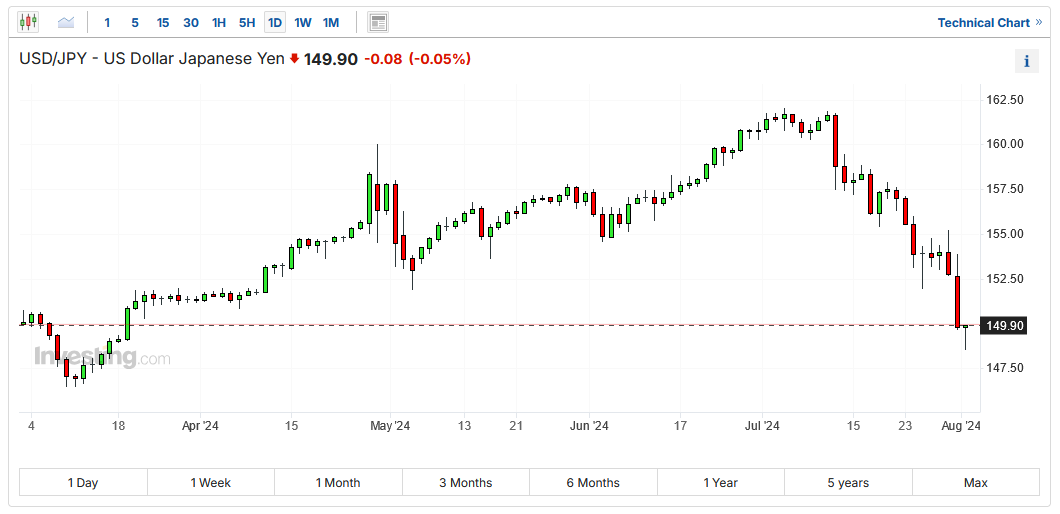Choose the 30 minute interval

click(191, 22)
